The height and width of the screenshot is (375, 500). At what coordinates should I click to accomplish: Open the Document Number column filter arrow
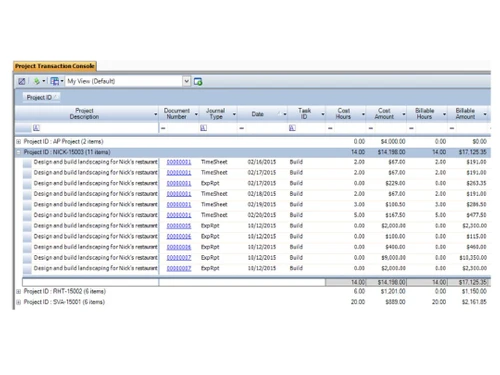(x=196, y=114)
